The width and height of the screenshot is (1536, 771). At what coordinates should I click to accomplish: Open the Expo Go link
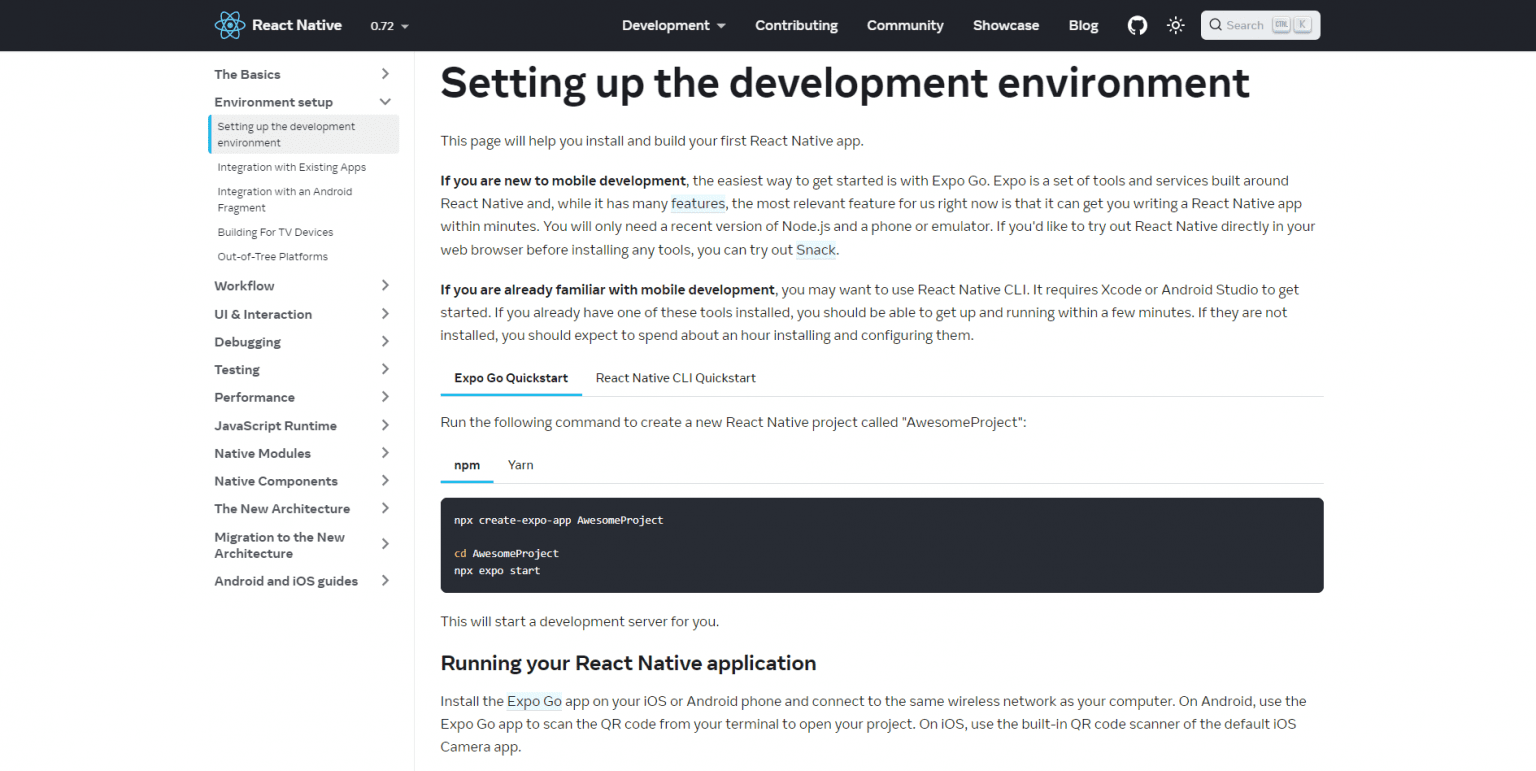coord(534,701)
